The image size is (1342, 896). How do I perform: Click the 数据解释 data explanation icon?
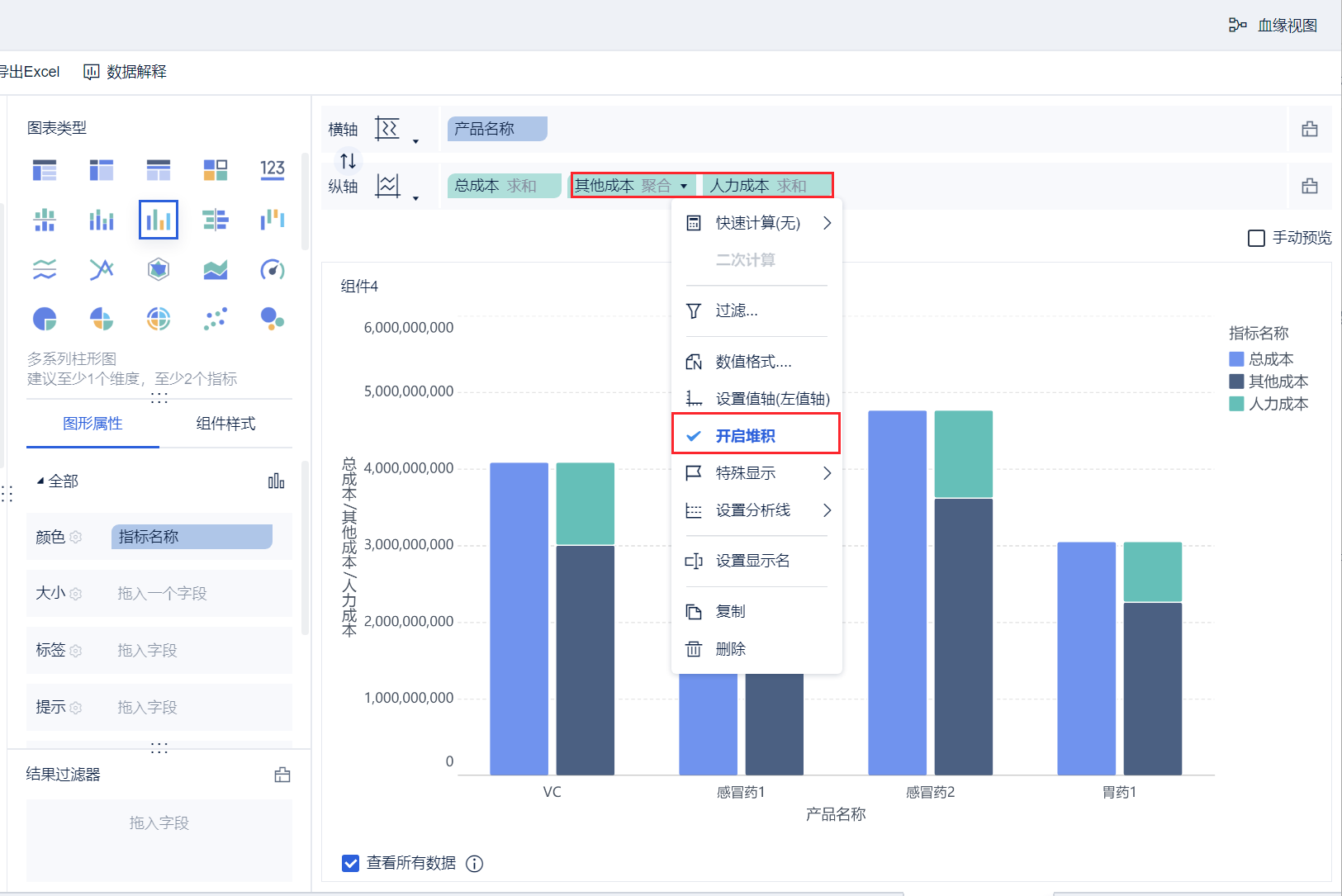coord(92,72)
